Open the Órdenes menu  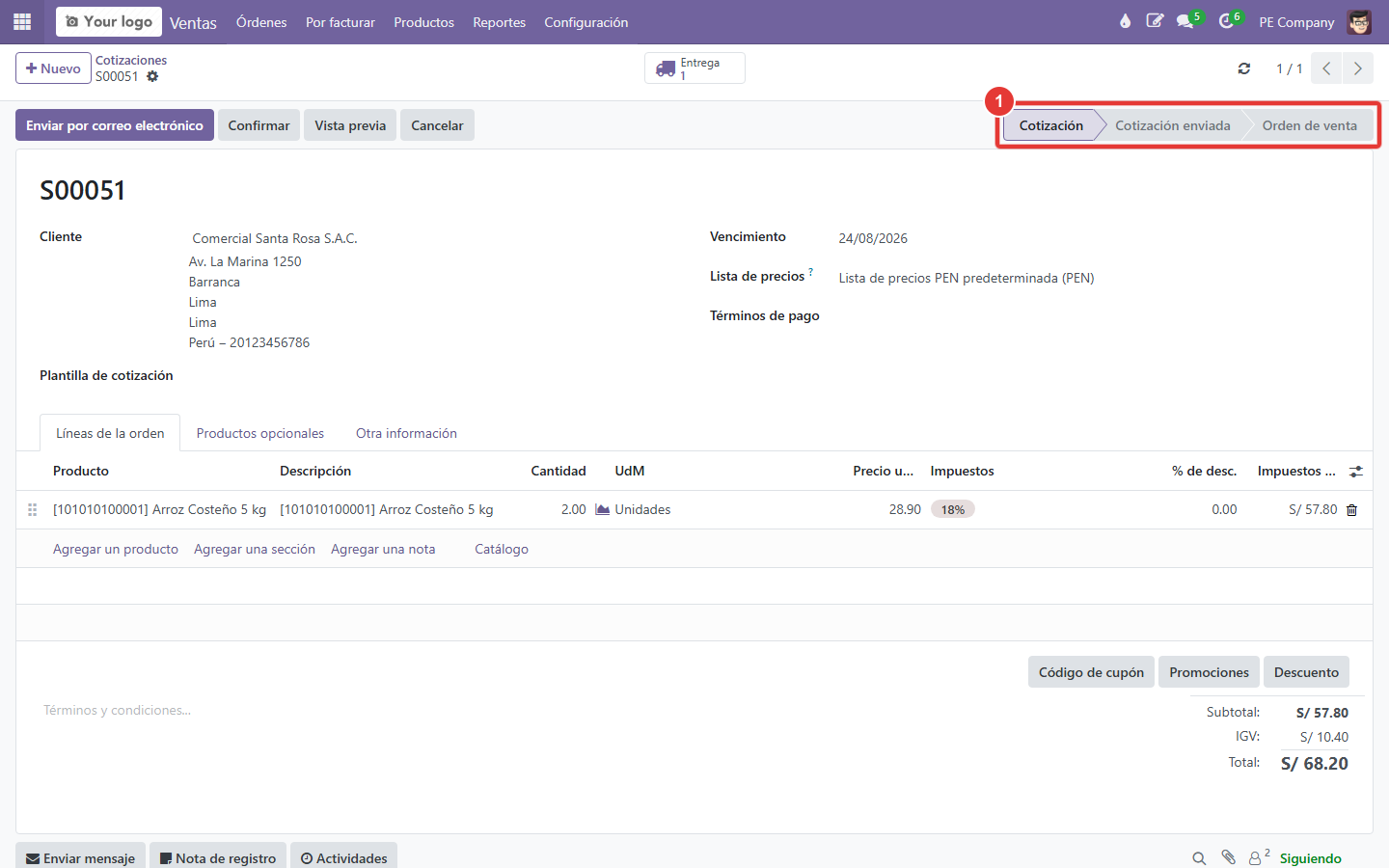tap(261, 22)
